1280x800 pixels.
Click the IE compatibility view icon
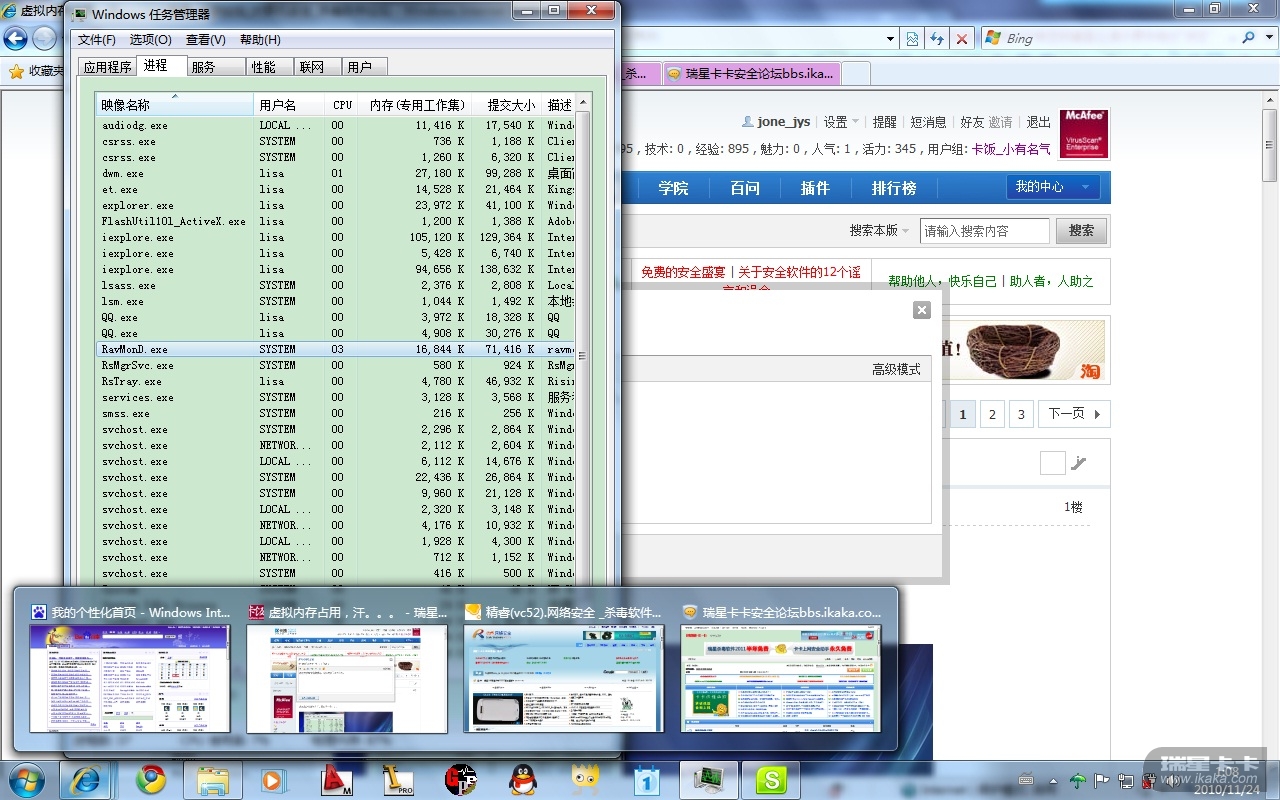point(912,38)
